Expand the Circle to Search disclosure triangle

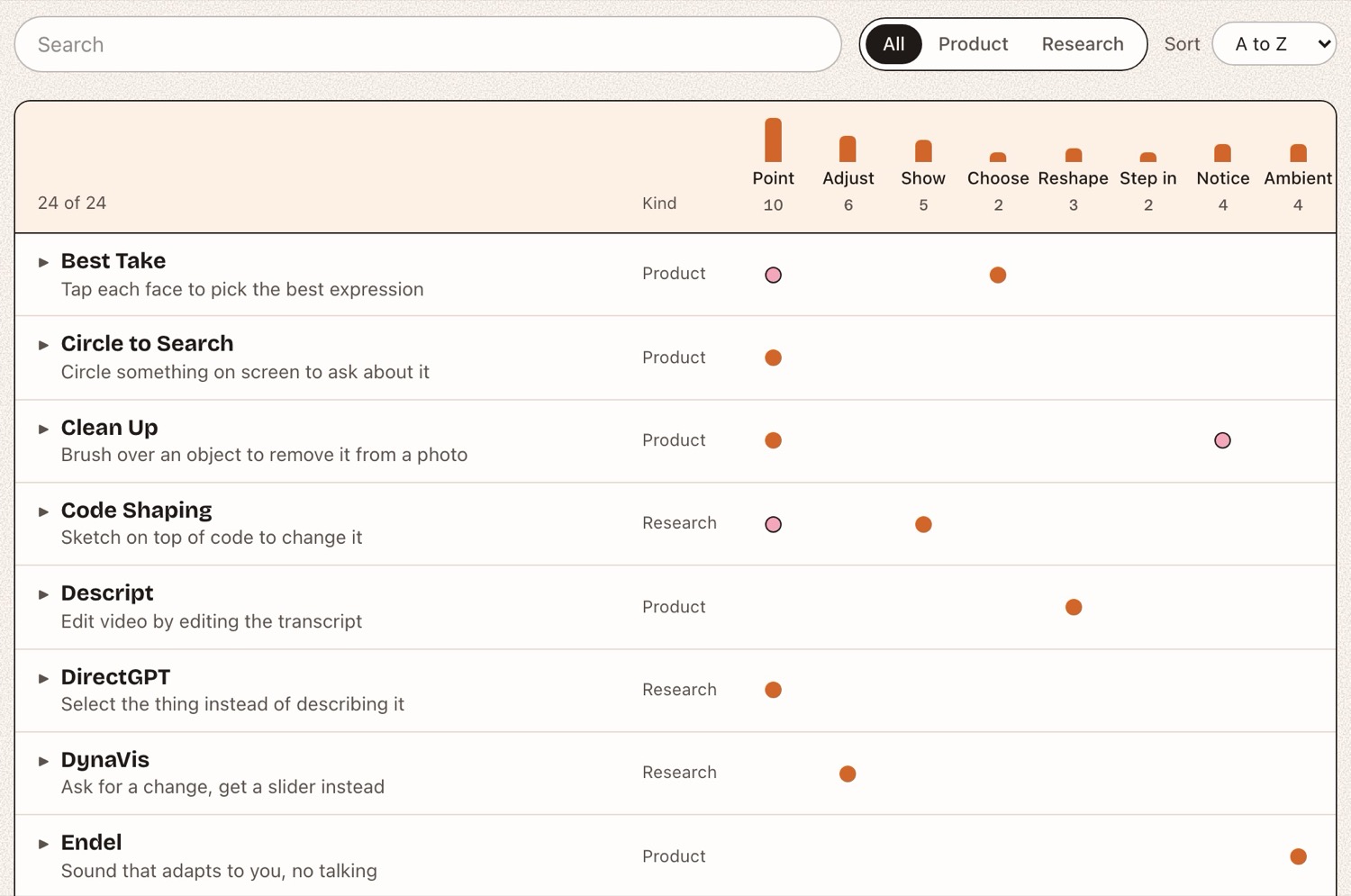point(43,345)
